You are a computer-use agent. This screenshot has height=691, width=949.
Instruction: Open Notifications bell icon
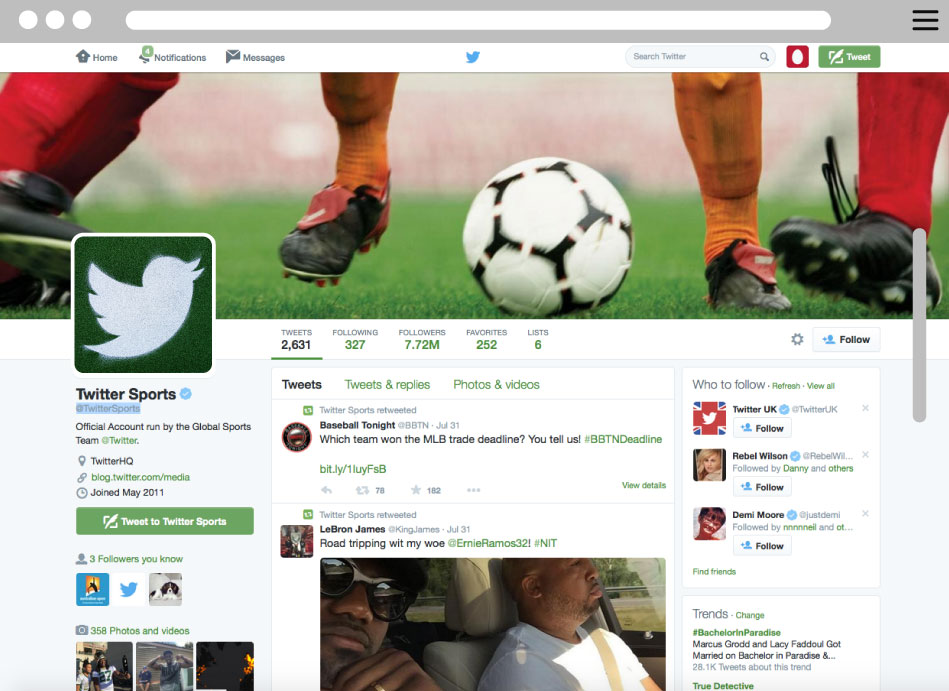pos(145,57)
